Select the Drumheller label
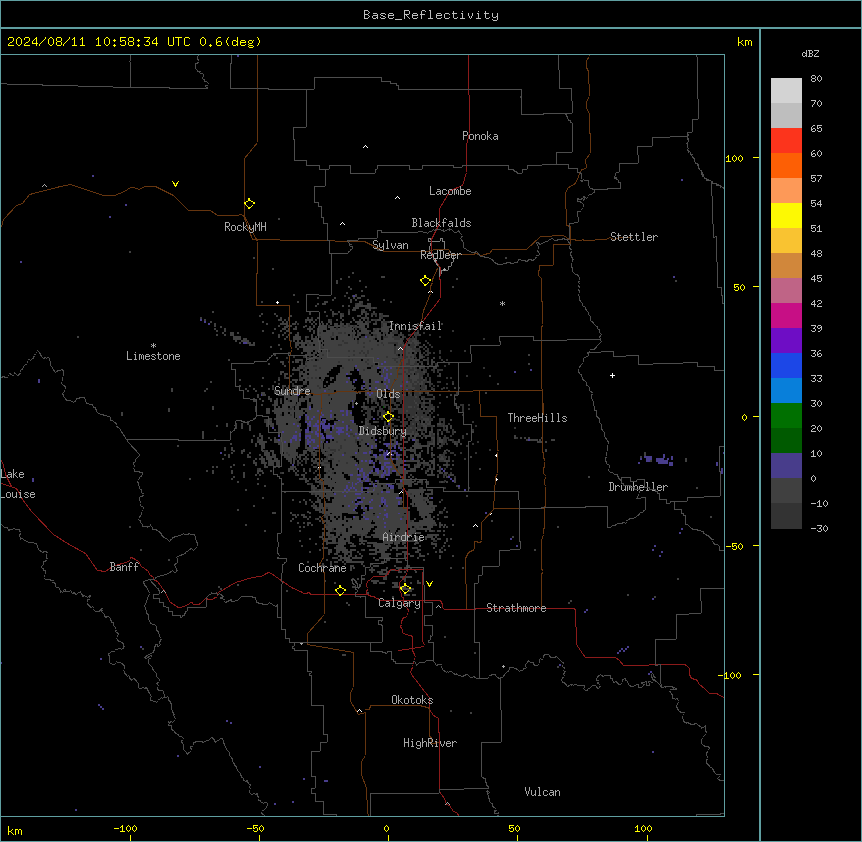The image size is (862, 842). (x=638, y=487)
